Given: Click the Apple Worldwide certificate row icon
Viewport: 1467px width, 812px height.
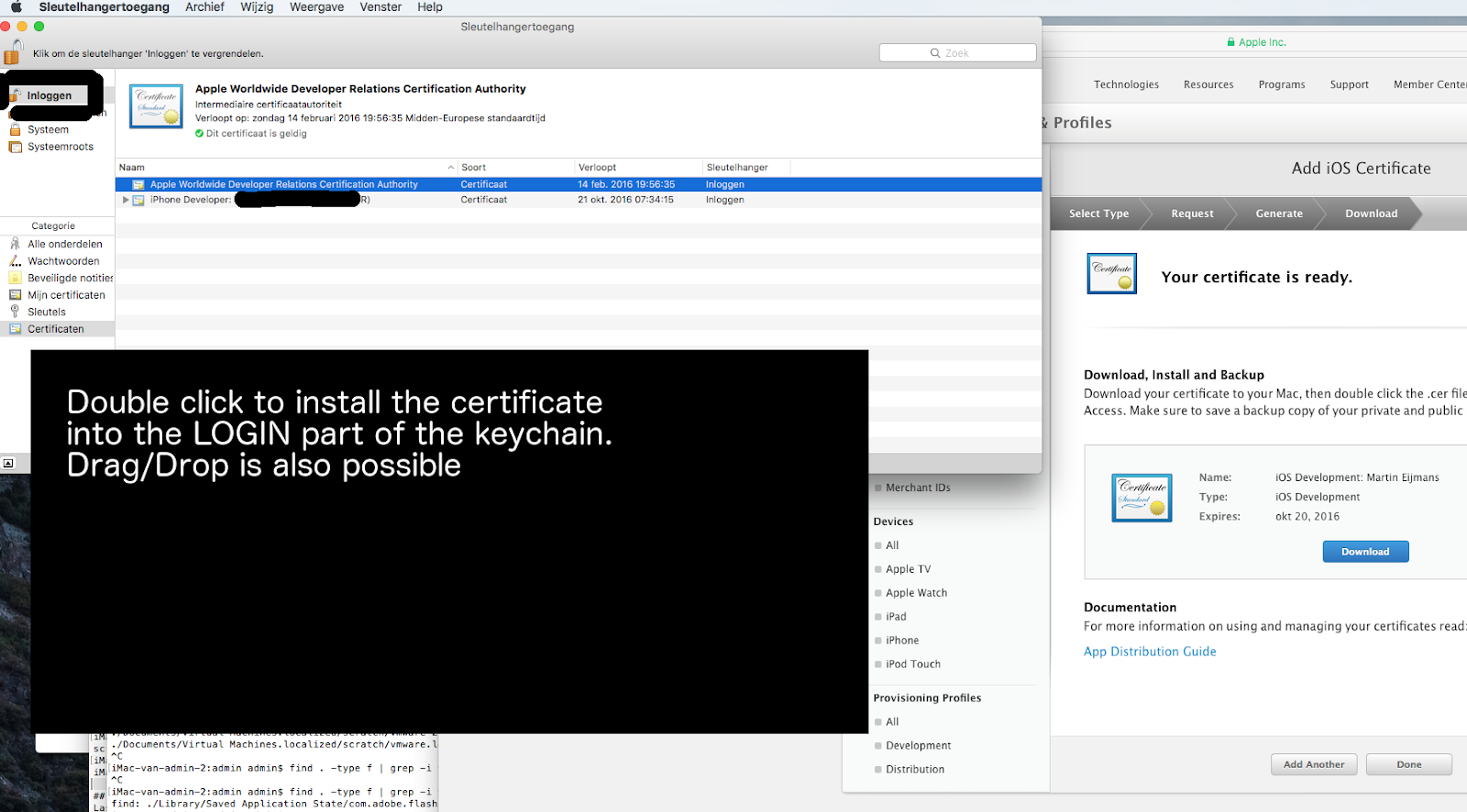Looking at the screenshot, I should (138, 184).
